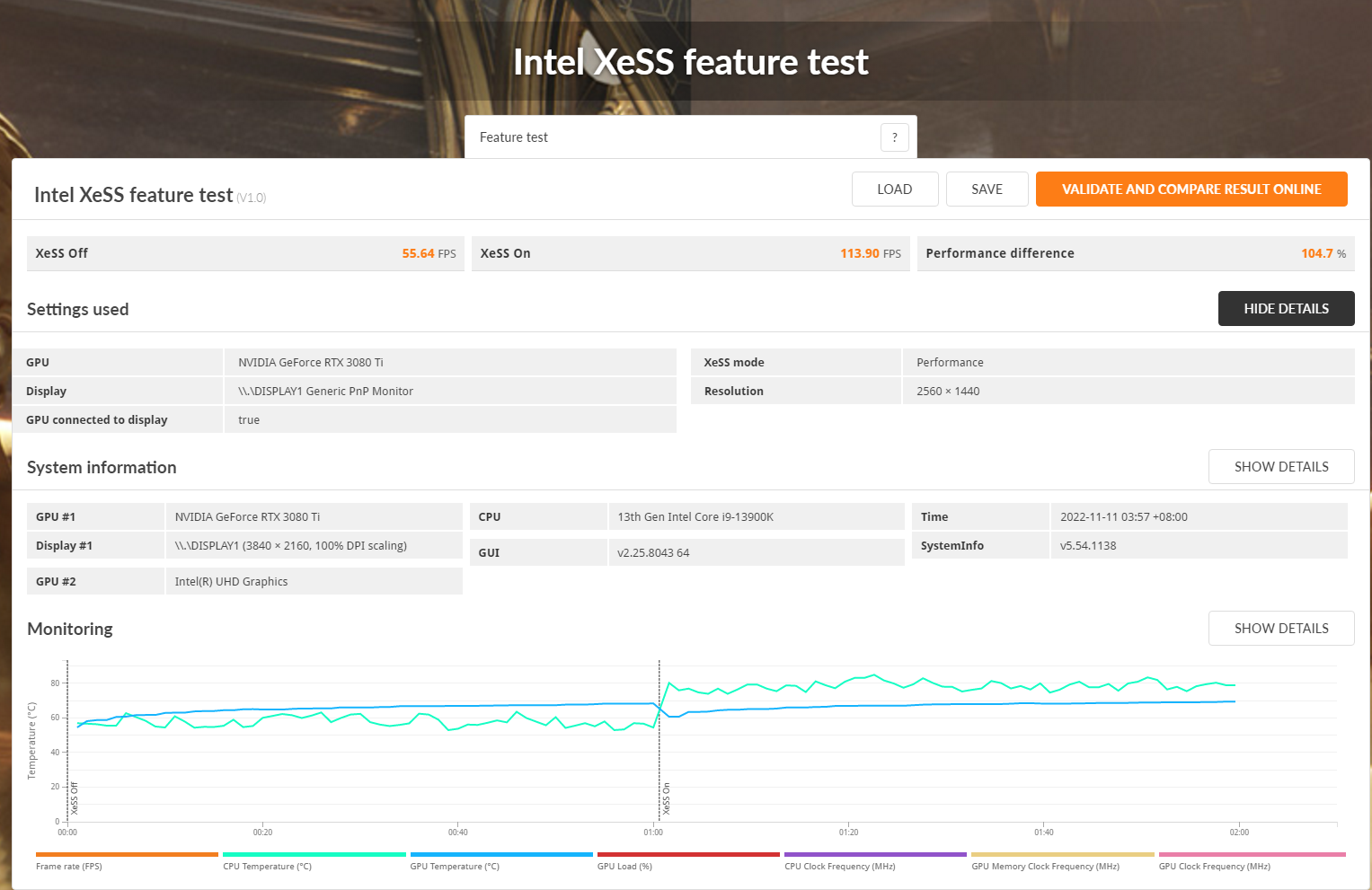Show details for System information
1372x890 pixels.
1281,467
